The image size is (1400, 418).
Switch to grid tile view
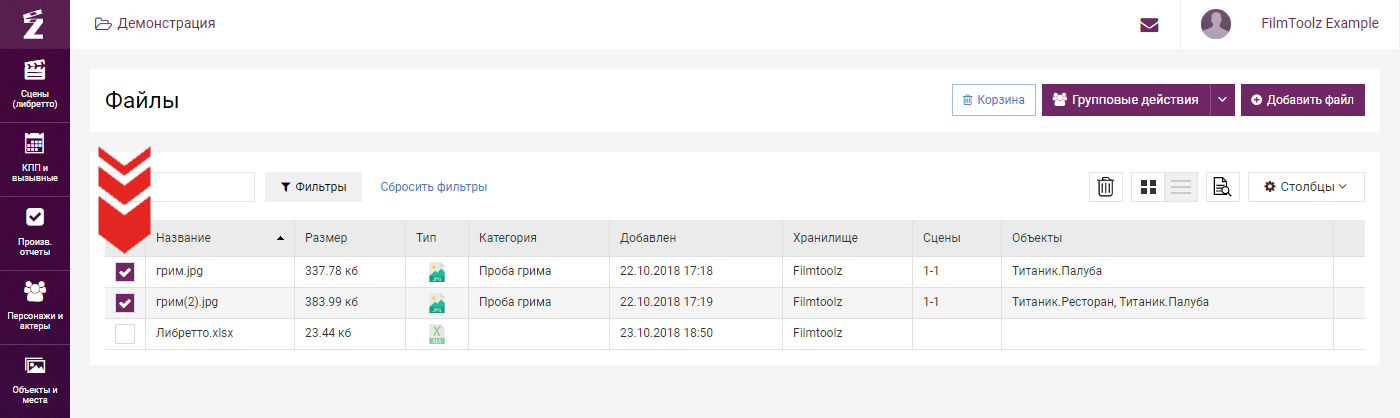[x=1148, y=187]
